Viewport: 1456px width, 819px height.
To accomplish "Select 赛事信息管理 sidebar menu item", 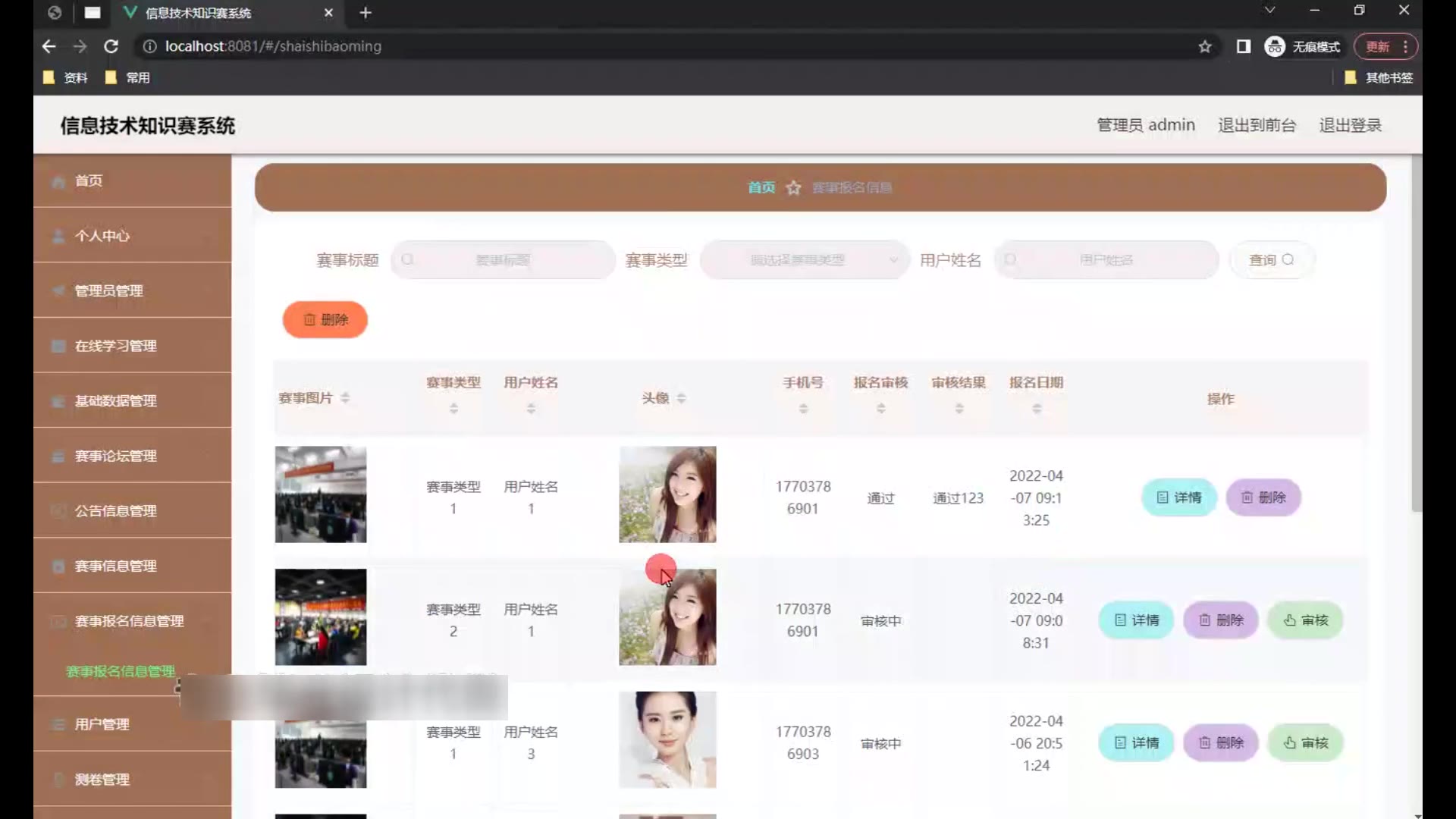I will 115,566.
